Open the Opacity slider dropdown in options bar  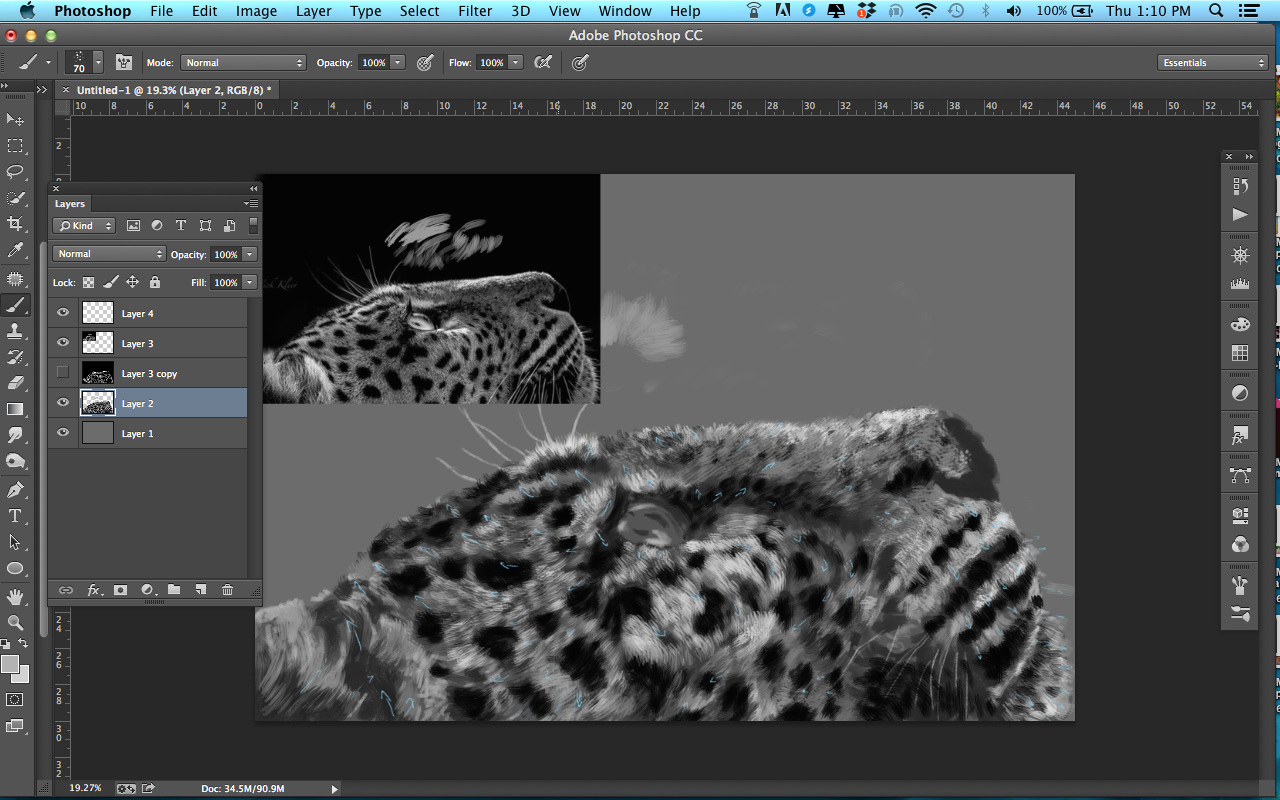click(398, 62)
